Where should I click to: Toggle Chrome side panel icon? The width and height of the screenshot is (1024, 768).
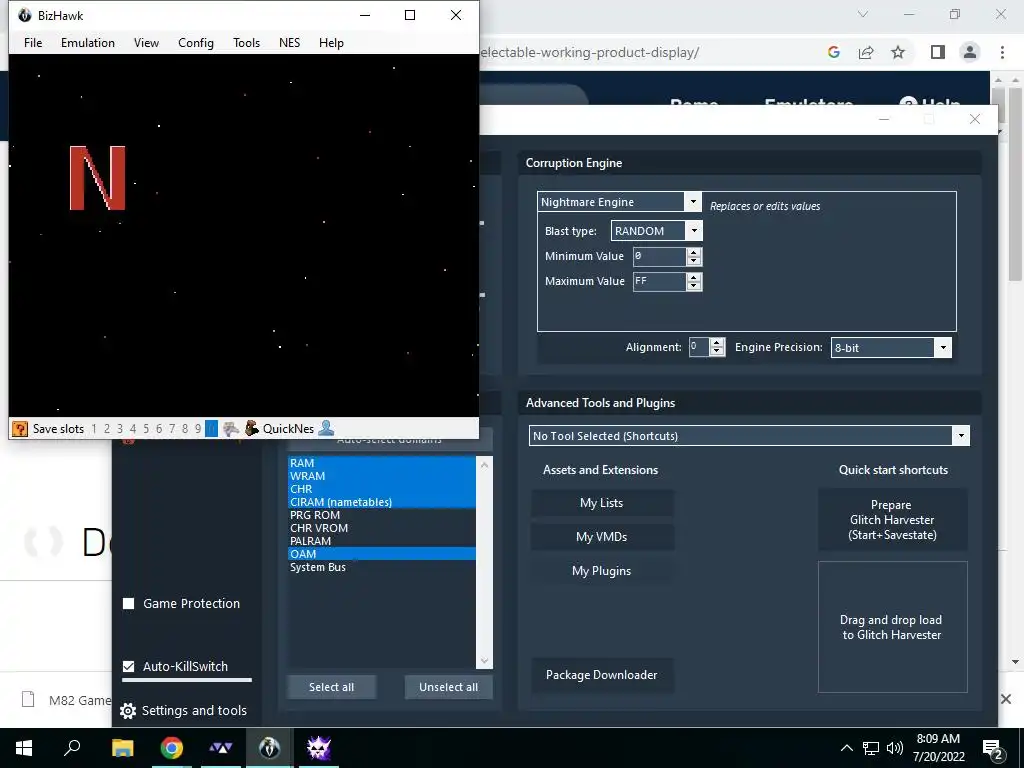click(938, 52)
